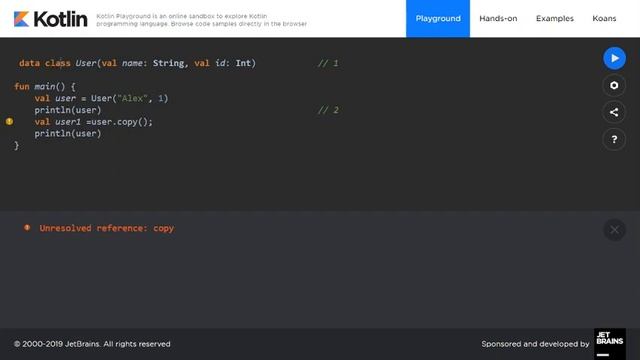Open the Koans tab
Image resolution: width=640 pixels, height=360 pixels.
click(x=604, y=19)
